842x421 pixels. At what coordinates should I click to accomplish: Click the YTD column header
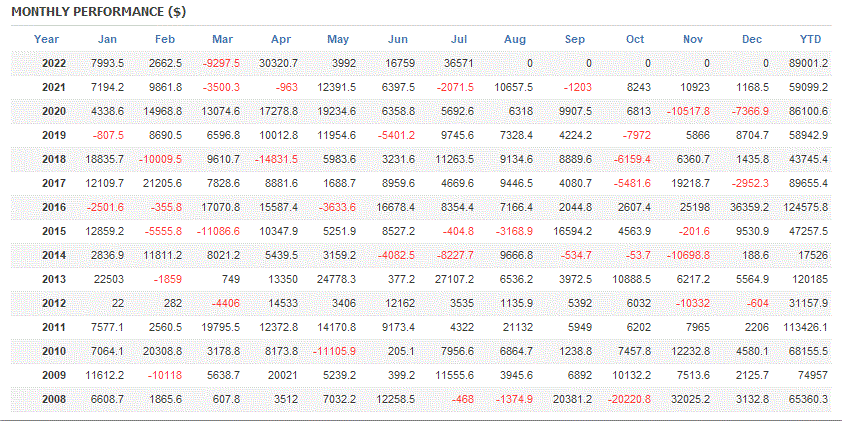click(x=810, y=39)
